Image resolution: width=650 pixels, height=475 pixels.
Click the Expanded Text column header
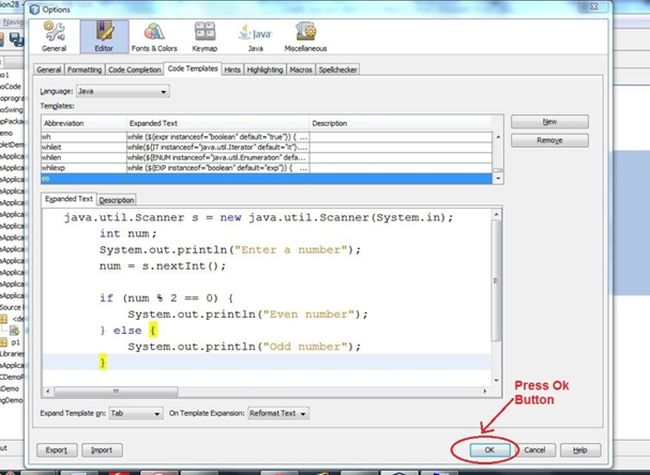(218, 124)
